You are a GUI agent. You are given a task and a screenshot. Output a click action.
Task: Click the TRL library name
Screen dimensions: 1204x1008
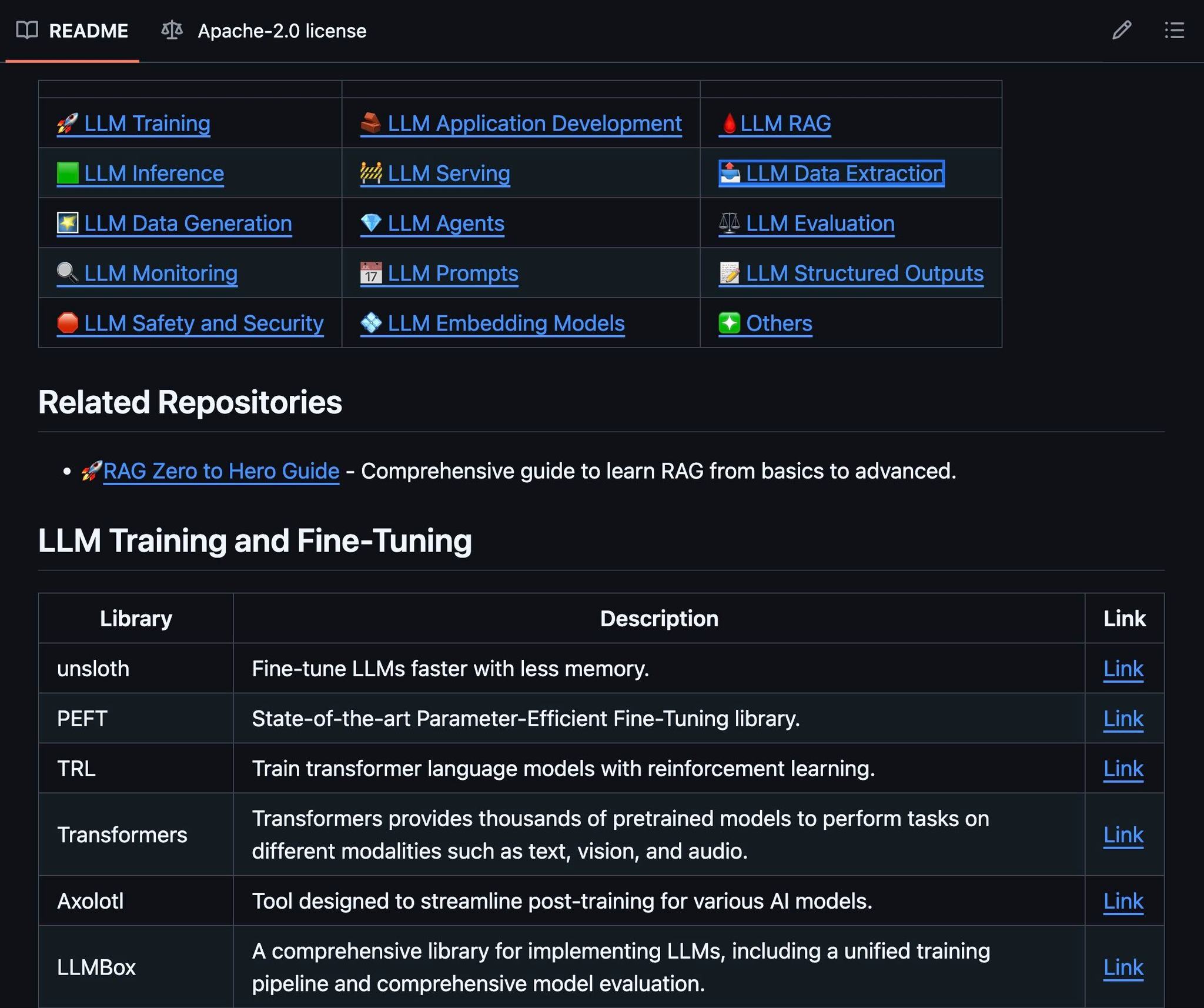76,769
